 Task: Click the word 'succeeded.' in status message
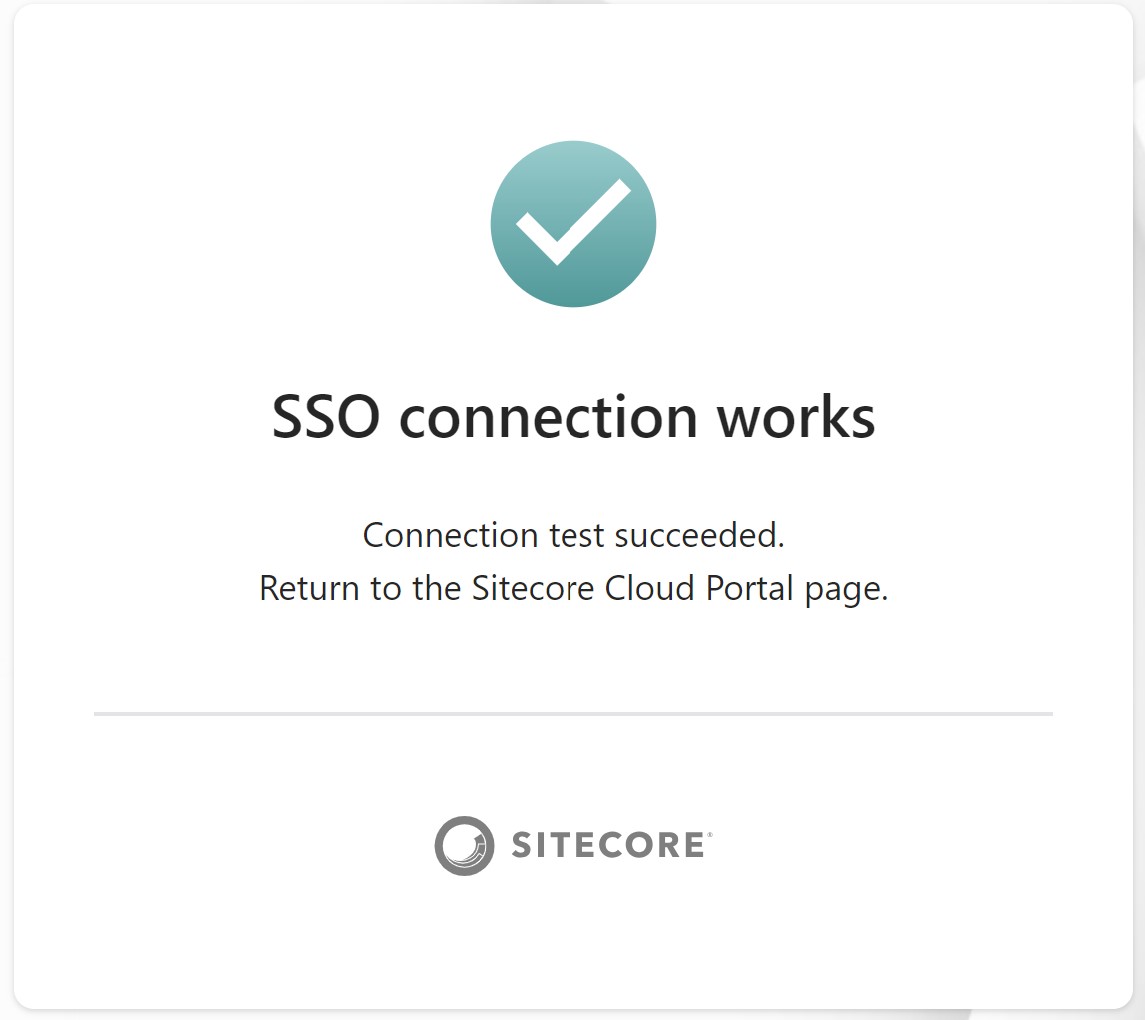[x=700, y=535]
